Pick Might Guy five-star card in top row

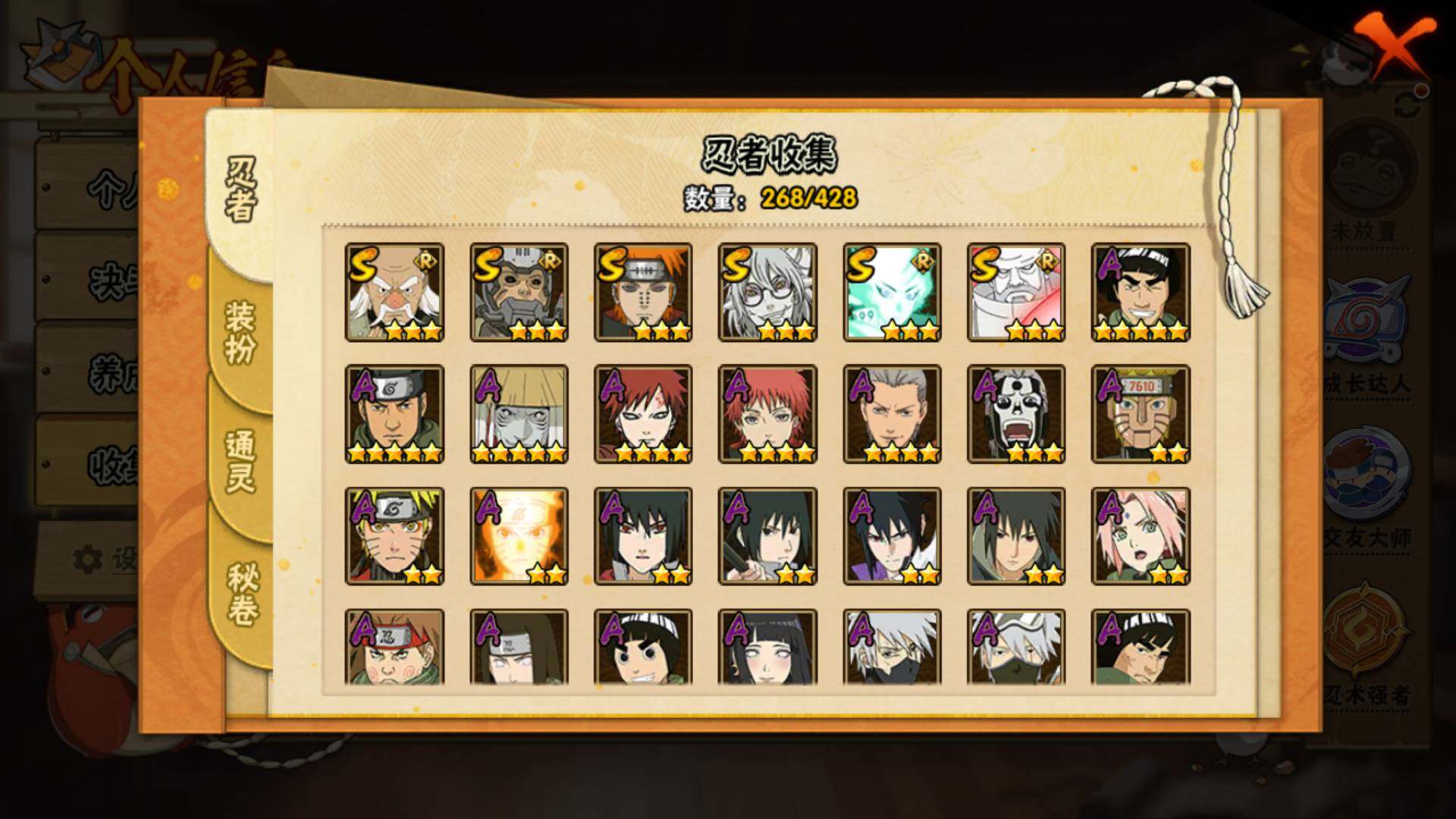click(x=1141, y=292)
